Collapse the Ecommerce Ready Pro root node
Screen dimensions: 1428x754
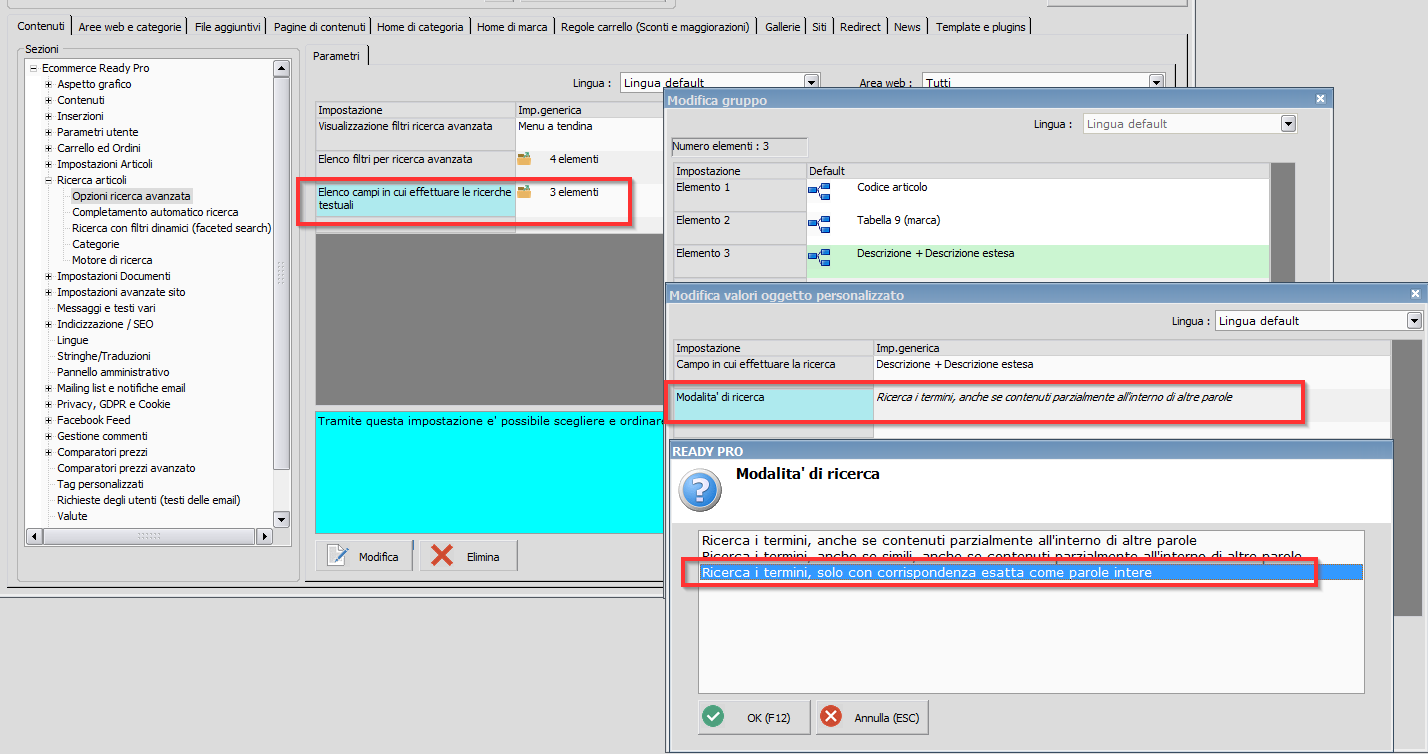point(33,68)
